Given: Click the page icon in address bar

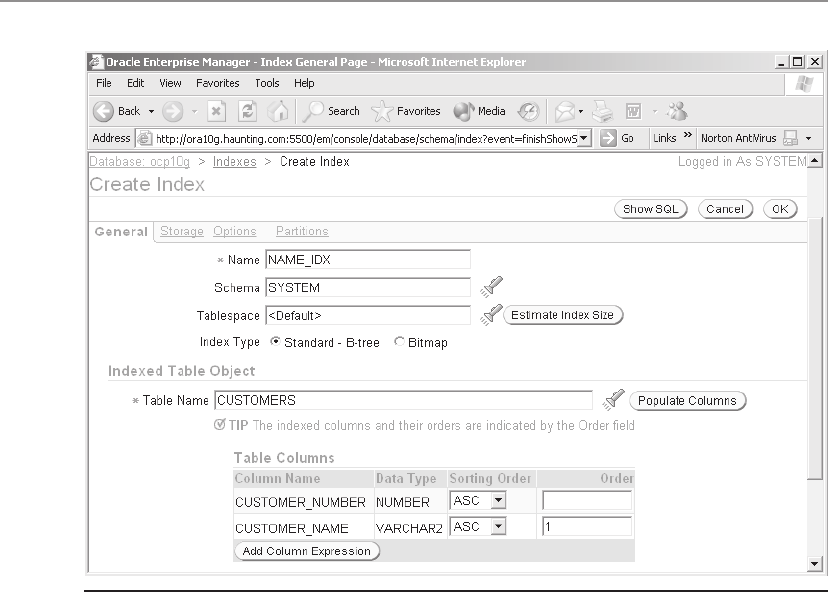Looking at the screenshot, I should 144,138.
